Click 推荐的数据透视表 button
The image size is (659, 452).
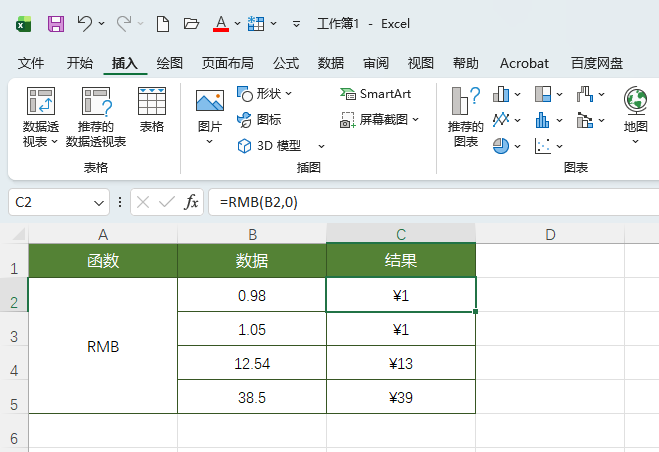pyautogui.click(x=96, y=117)
